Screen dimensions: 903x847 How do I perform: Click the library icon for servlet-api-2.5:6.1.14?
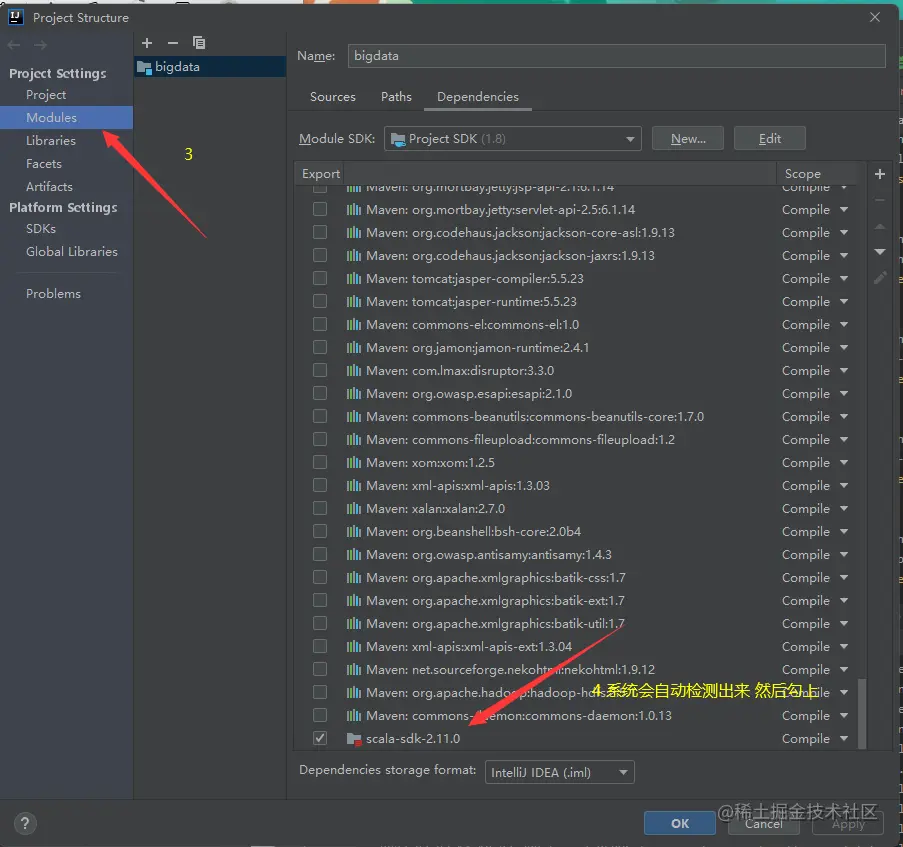pos(354,210)
